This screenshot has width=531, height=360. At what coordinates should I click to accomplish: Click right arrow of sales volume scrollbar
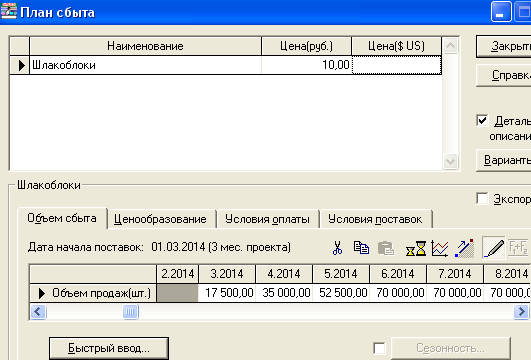pos(521,312)
